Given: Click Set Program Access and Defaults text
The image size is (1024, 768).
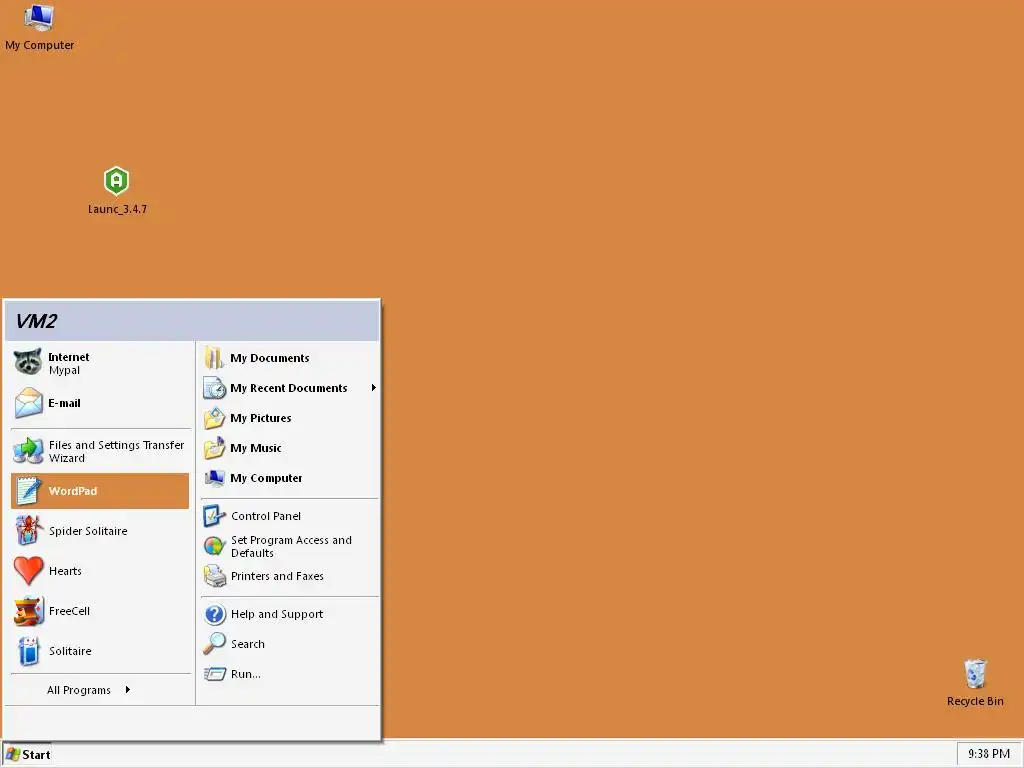Looking at the screenshot, I should (291, 547).
